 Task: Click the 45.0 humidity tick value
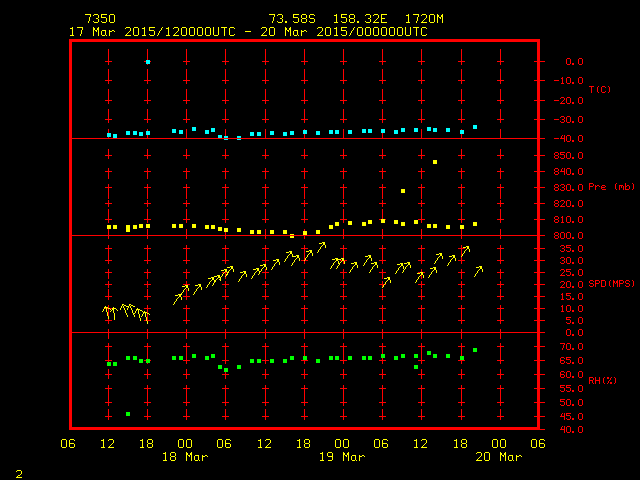(x=567, y=416)
